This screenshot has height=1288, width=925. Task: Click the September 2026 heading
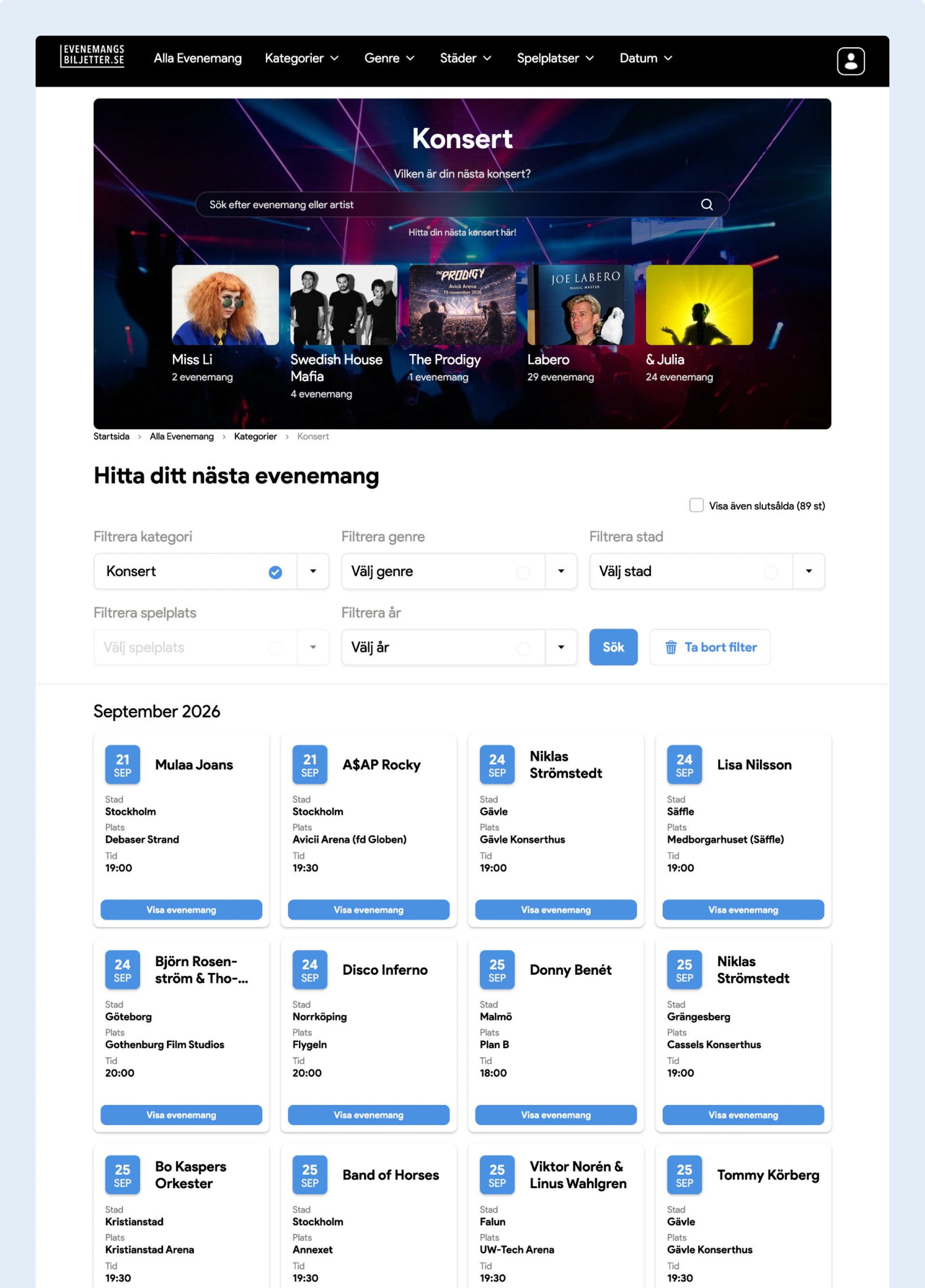[157, 712]
